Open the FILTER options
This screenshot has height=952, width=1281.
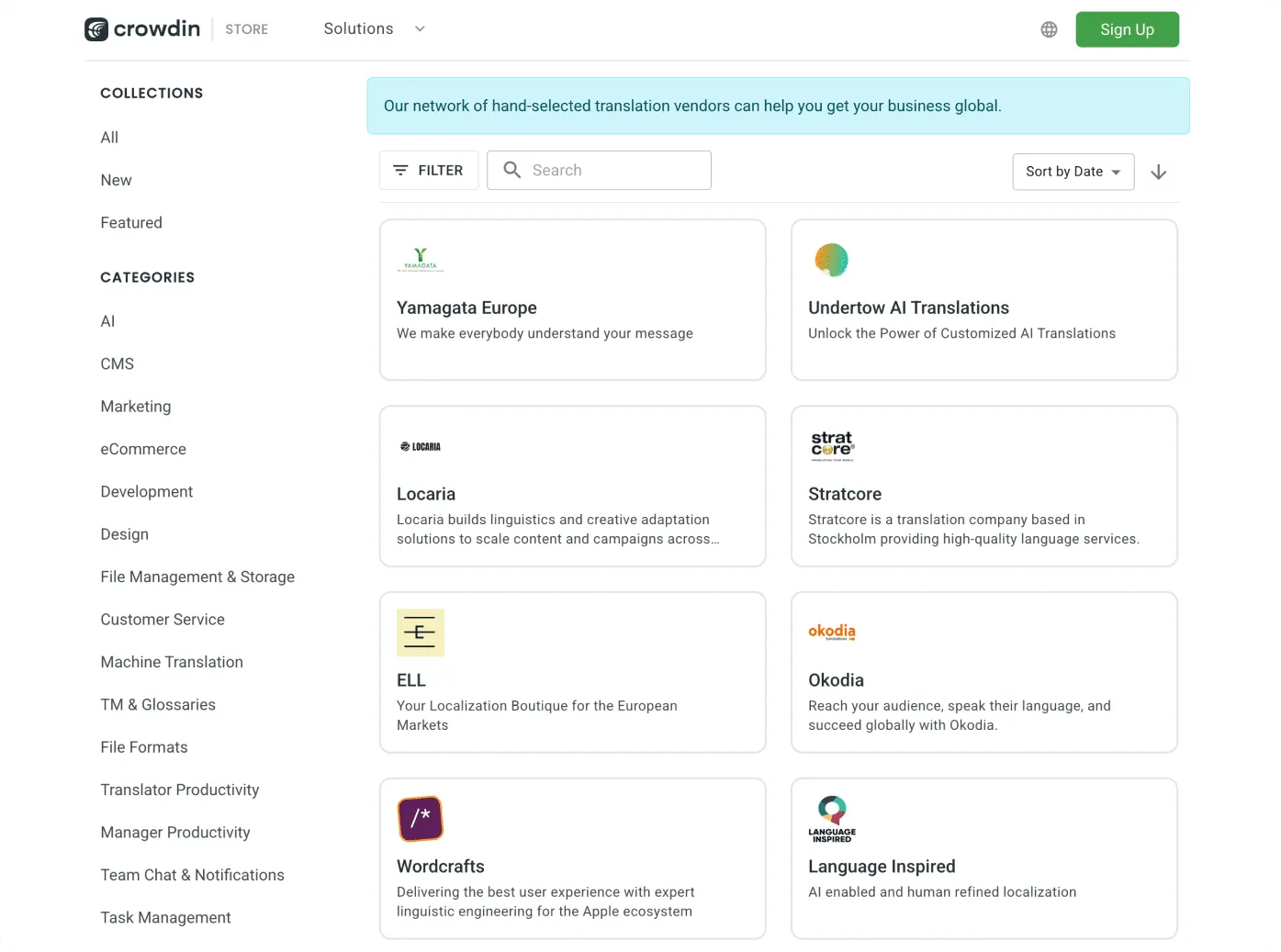(428, 171)
